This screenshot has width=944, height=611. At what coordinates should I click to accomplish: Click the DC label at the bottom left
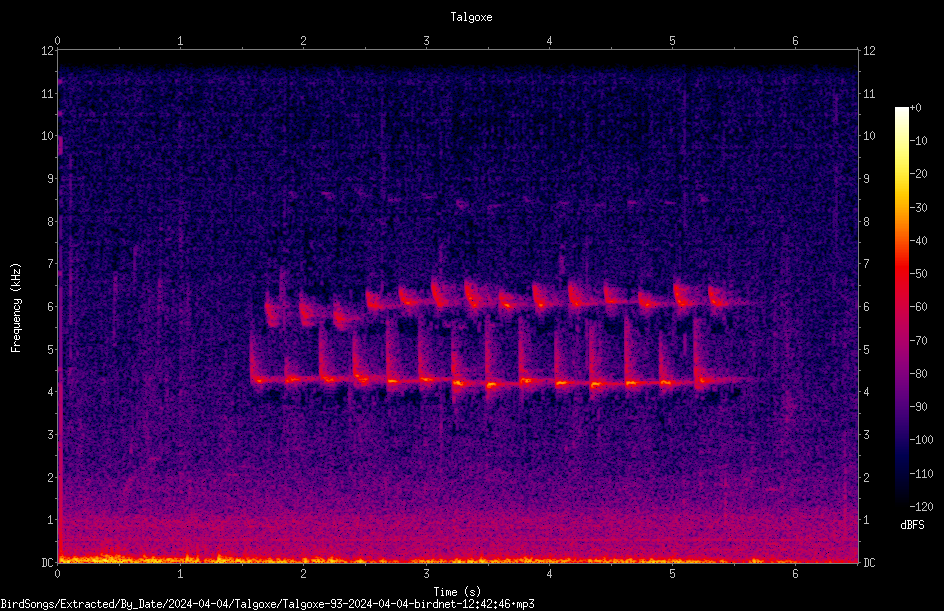[x=48, y=562]
